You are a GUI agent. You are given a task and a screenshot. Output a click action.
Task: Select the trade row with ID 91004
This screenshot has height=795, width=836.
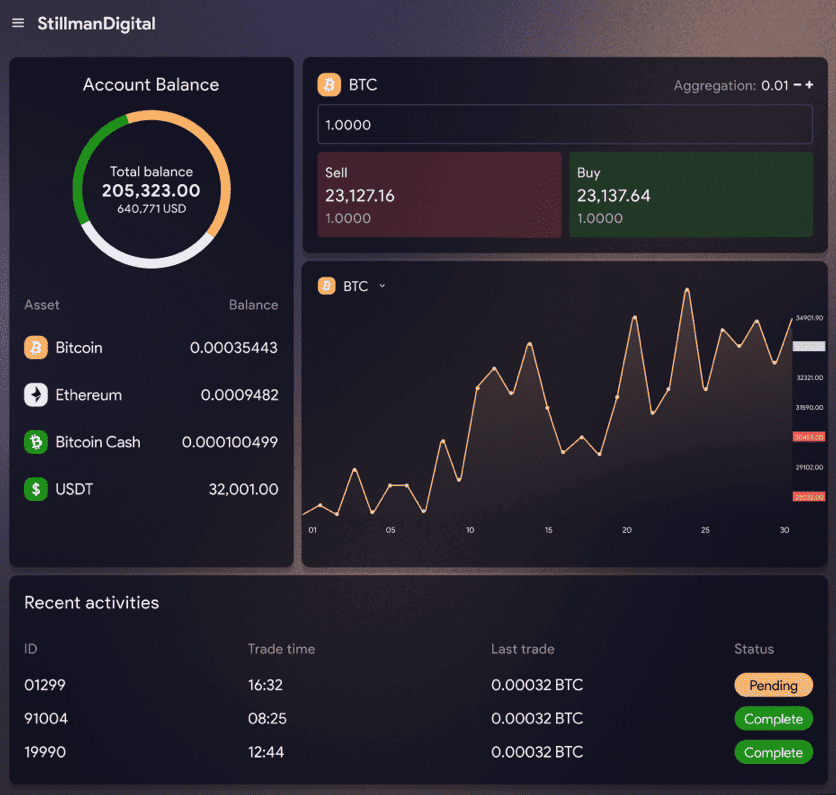coord(45,718)
